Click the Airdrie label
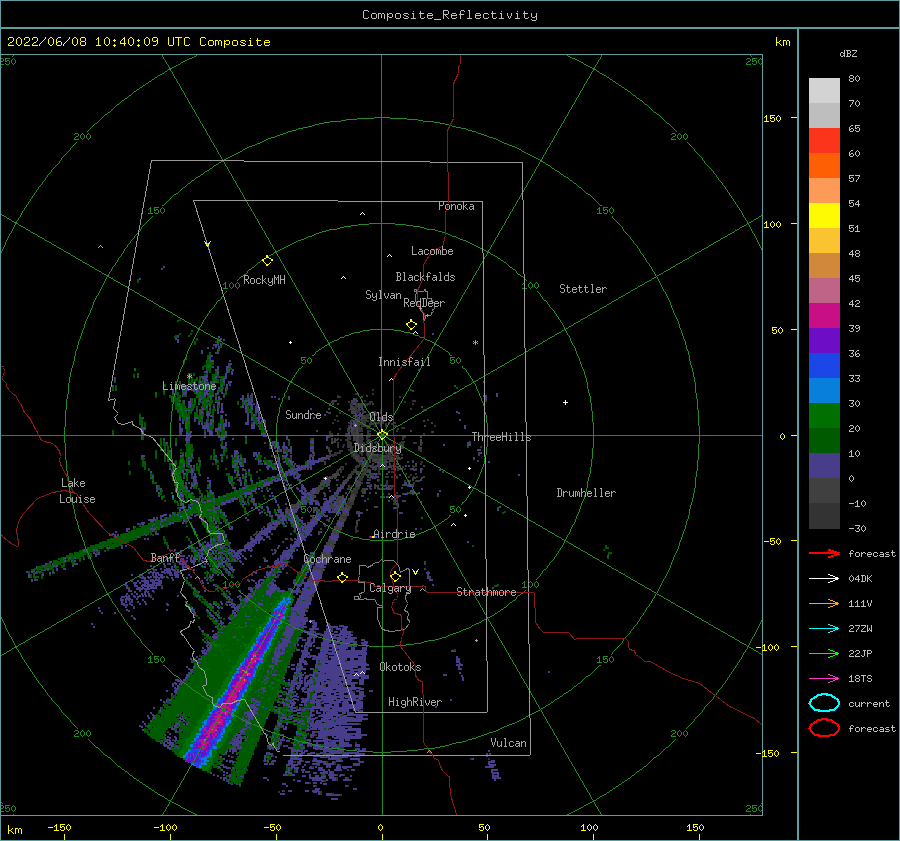The height and width of the screenshot is (841, 900). tap(394, 534)
